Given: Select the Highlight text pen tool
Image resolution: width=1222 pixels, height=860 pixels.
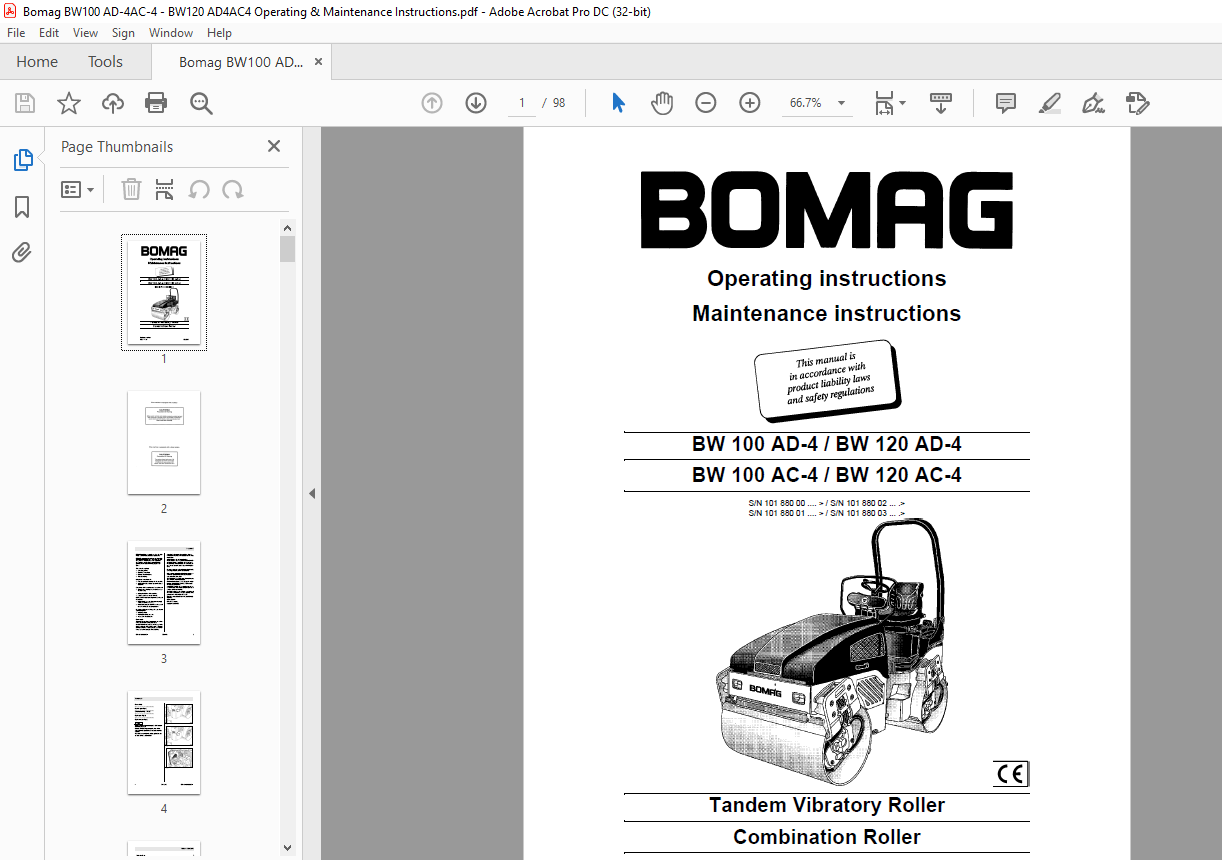Looking at the screenshot, I should click(1050, 103).
